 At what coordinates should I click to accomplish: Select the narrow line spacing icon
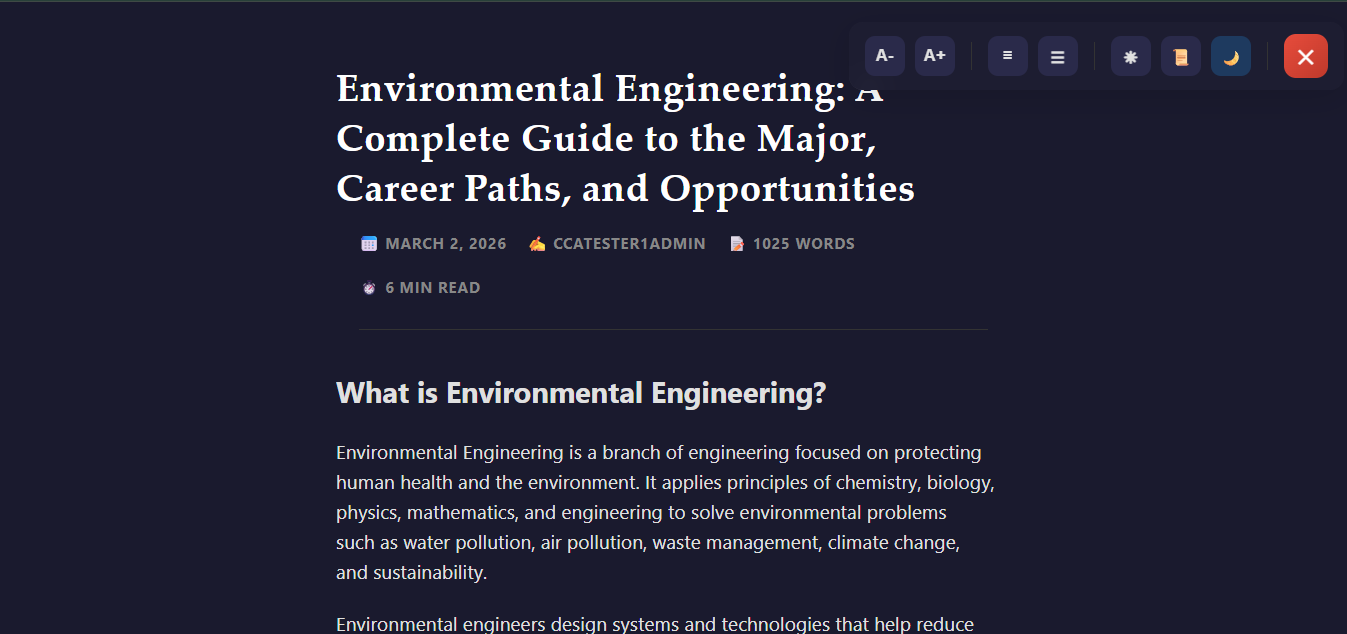(x=1008, y=56)
